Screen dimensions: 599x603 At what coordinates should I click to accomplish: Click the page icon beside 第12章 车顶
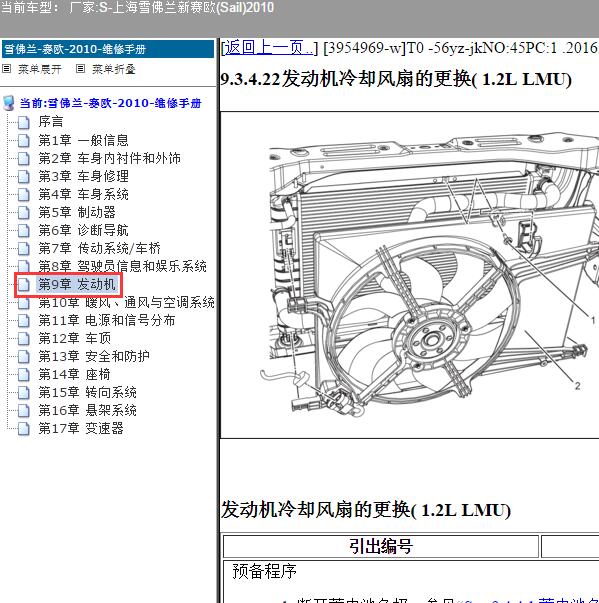tap(24, 338)
